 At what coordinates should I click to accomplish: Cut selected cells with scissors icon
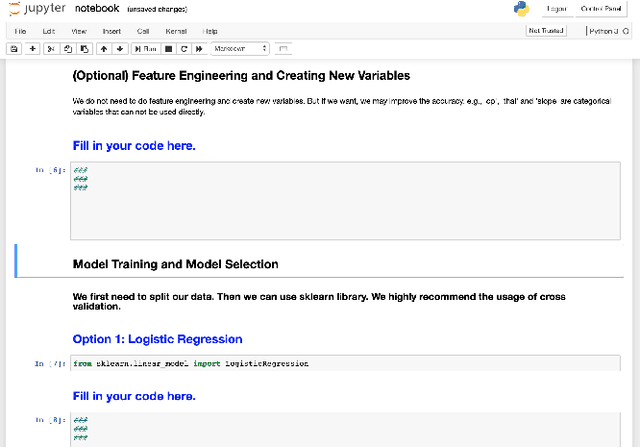click(x=51, y=48)
